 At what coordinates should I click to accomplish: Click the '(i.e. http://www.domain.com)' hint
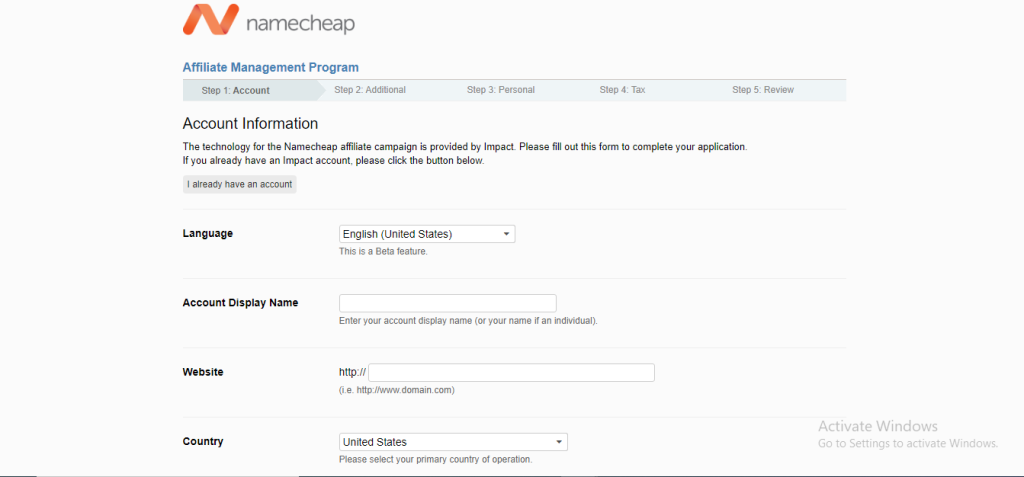tap(396, 390)
